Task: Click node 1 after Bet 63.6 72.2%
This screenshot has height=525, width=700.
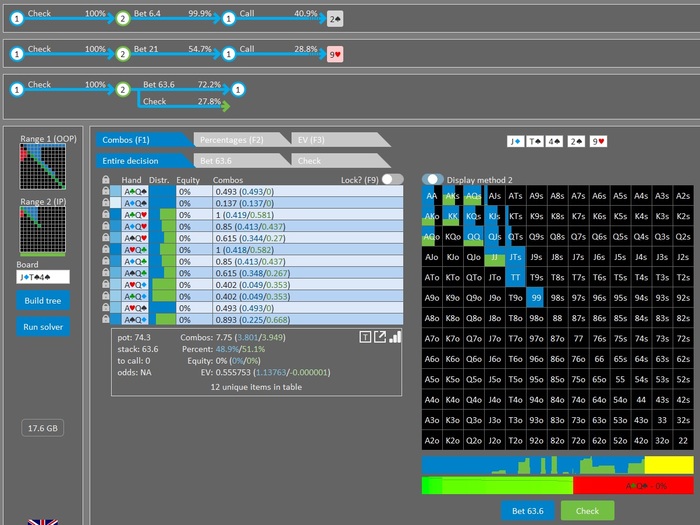Action: tap(238, 90)
